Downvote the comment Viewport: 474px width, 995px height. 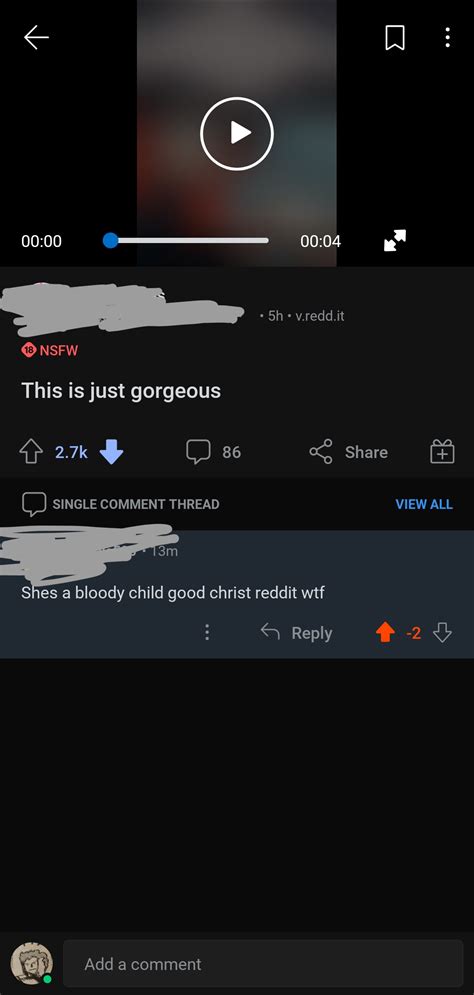[442, 633]
